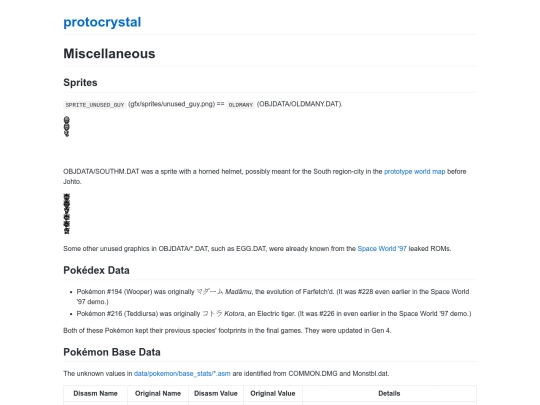Open the Space World '97 link
This screenshot has width=540, height=405.
(382, 249)
